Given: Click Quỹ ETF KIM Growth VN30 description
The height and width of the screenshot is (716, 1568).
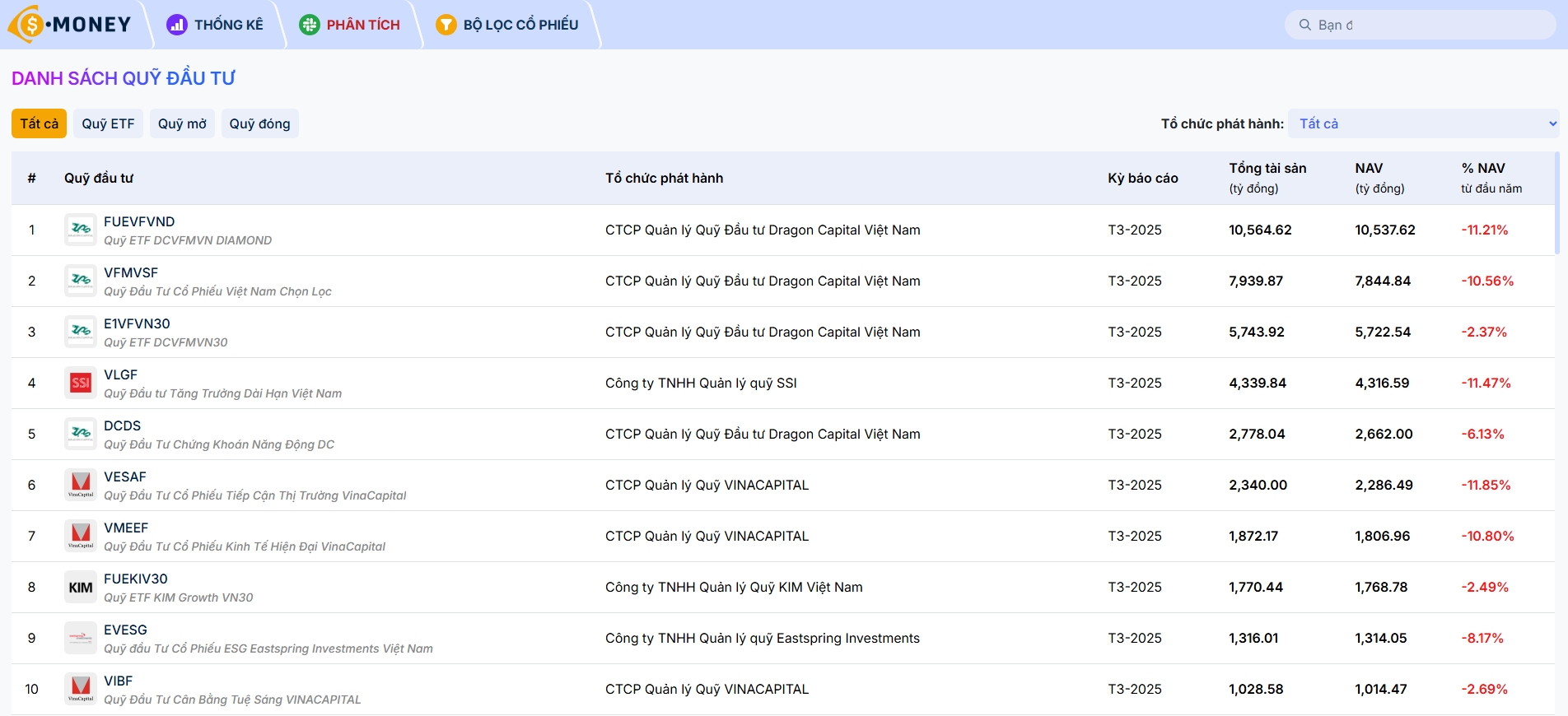Looking at the screenshot, I should pyautogui.click(x=179, y=597).
